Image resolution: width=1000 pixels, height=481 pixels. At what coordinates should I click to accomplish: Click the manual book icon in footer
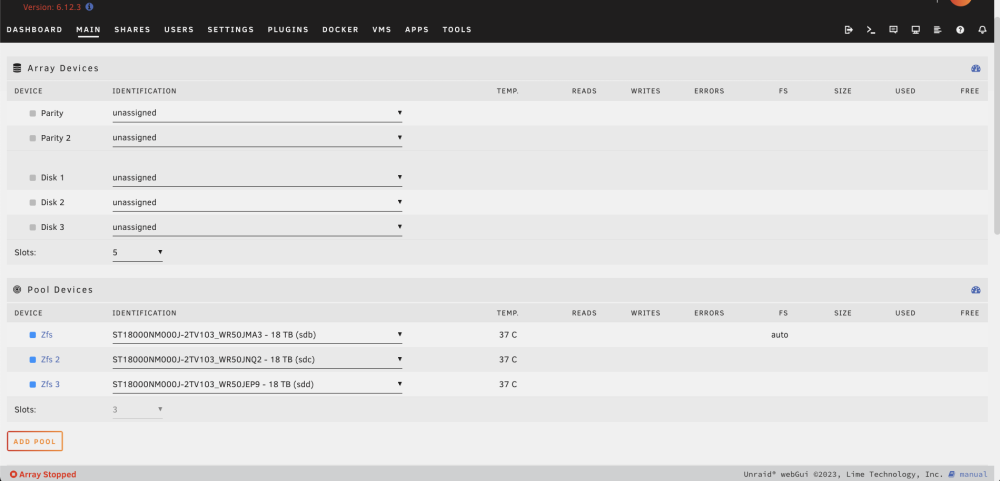click(x=952, y=475)
